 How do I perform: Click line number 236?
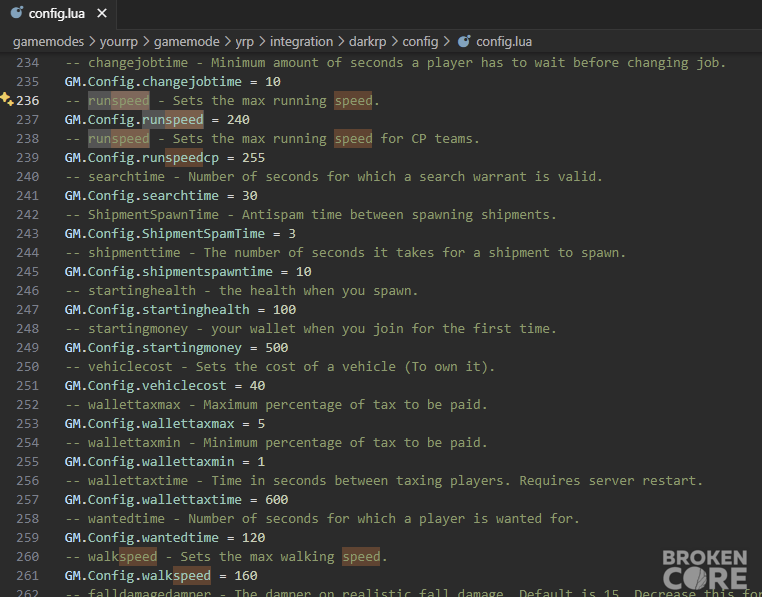click(x=28, y=101)
